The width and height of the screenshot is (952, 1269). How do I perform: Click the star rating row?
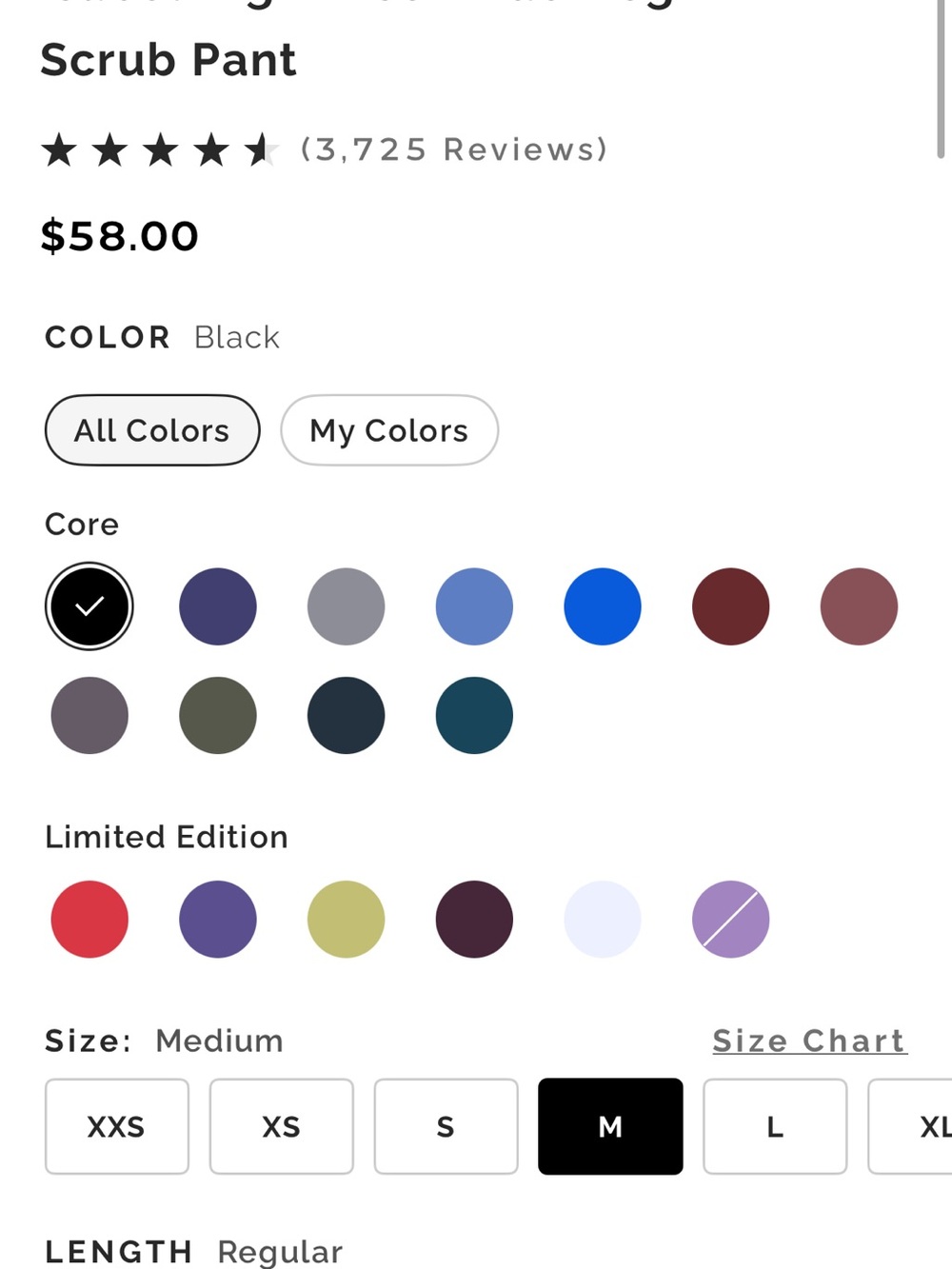point(160,149)
